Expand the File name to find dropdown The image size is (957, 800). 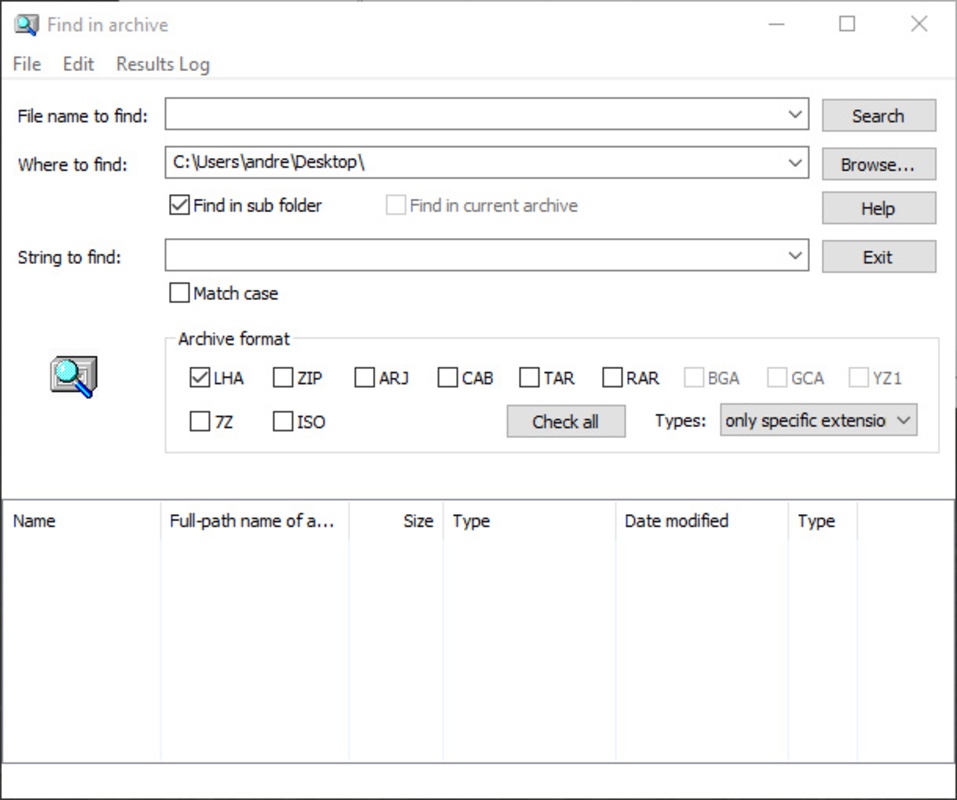795,115
